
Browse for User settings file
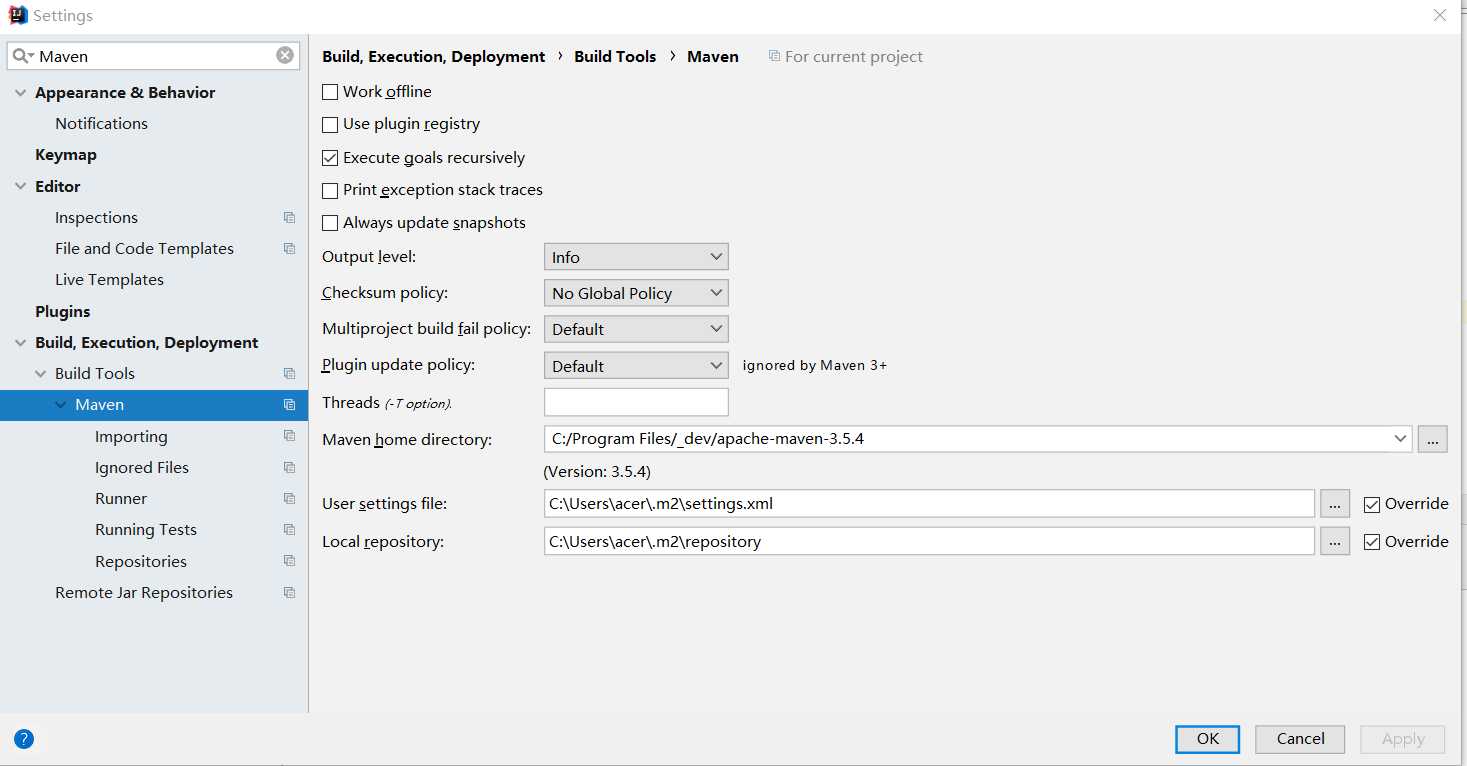1335,503
